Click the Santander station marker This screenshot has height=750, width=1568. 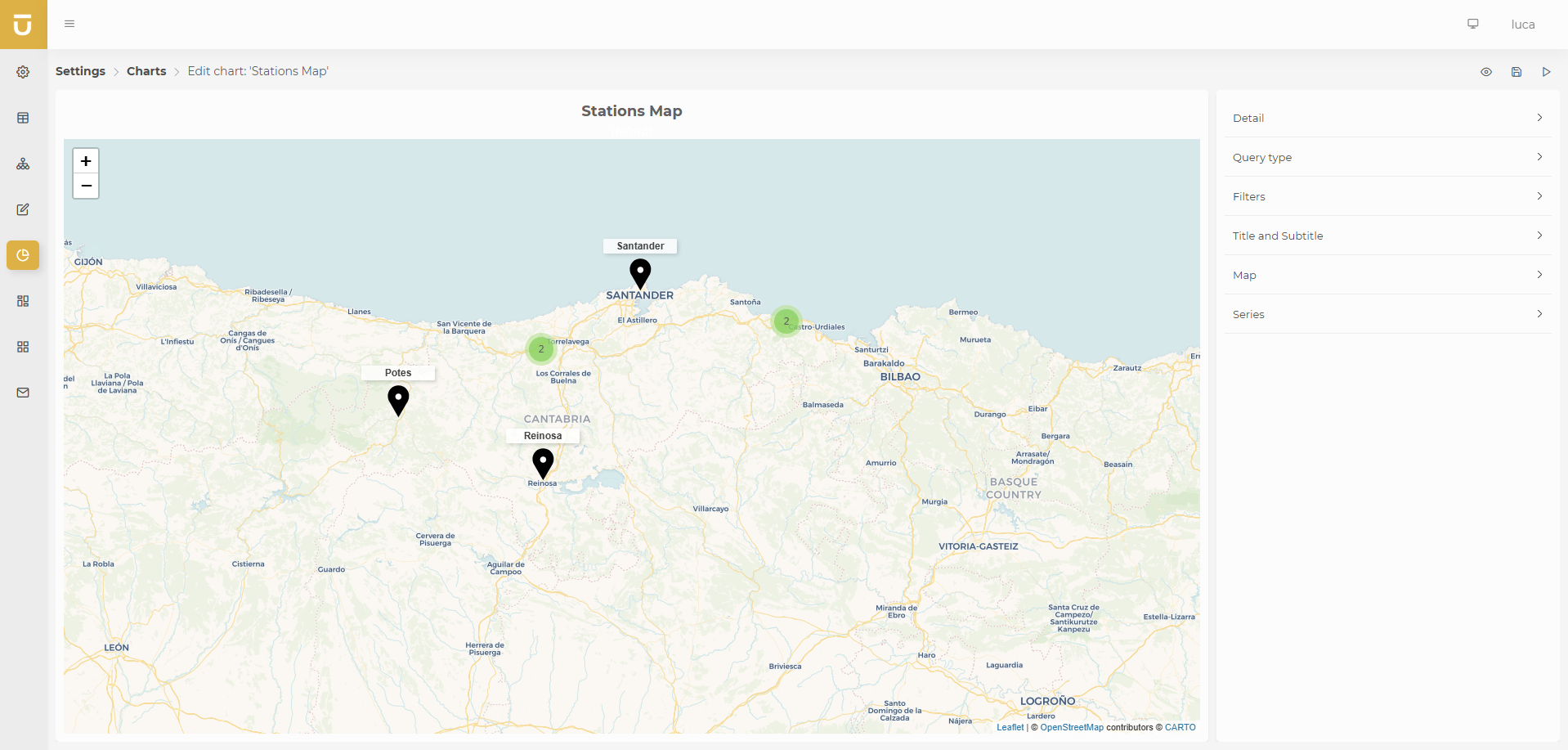pyautogui.click(x=640, y=272)
